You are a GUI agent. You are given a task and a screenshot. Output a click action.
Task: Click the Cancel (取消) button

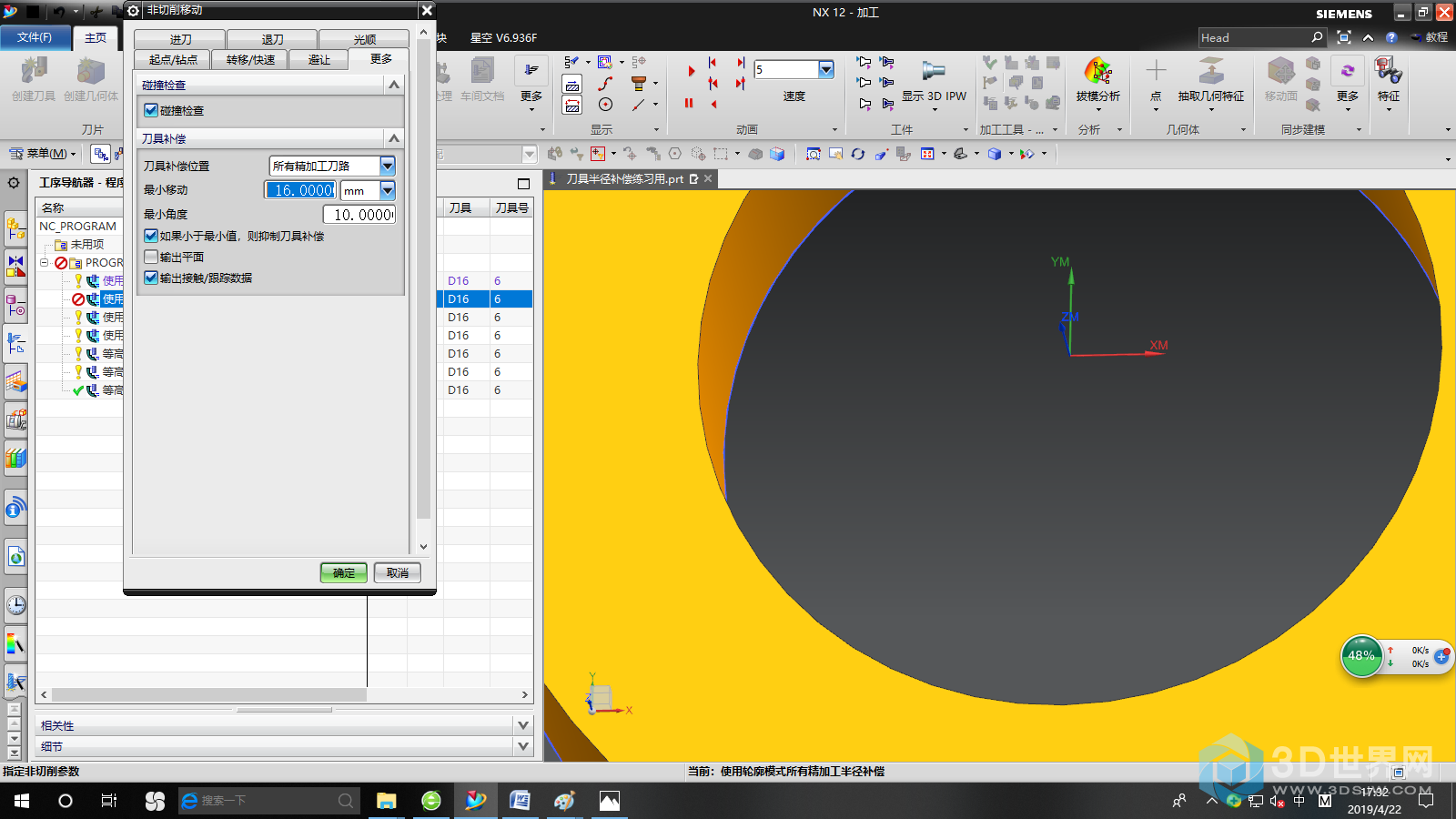tap(398, 572)
